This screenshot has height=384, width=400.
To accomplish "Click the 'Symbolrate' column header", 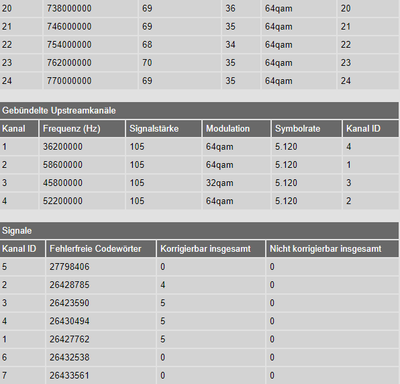I will [307, 129].
